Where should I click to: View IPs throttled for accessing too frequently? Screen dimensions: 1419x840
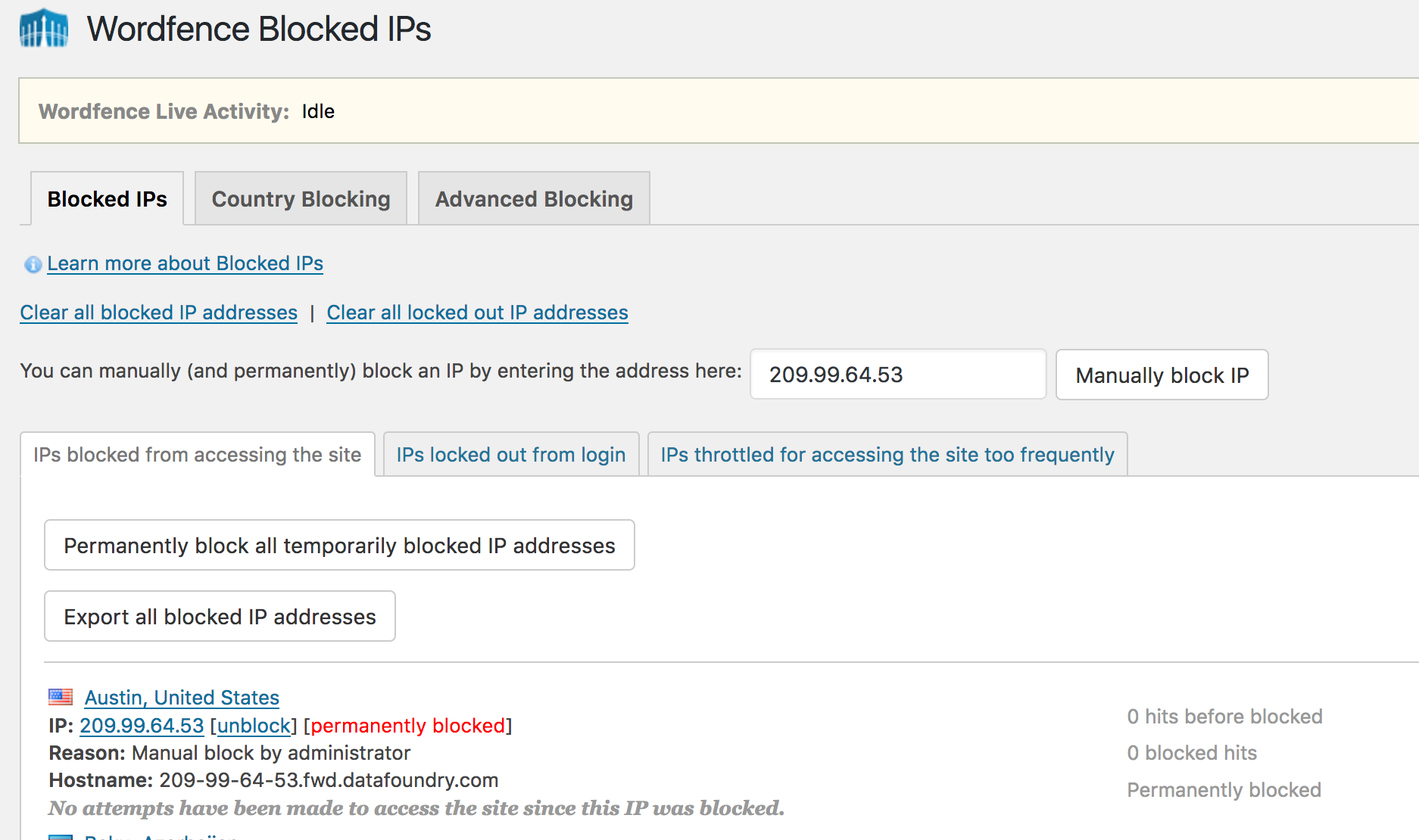(x=887, y=455)
